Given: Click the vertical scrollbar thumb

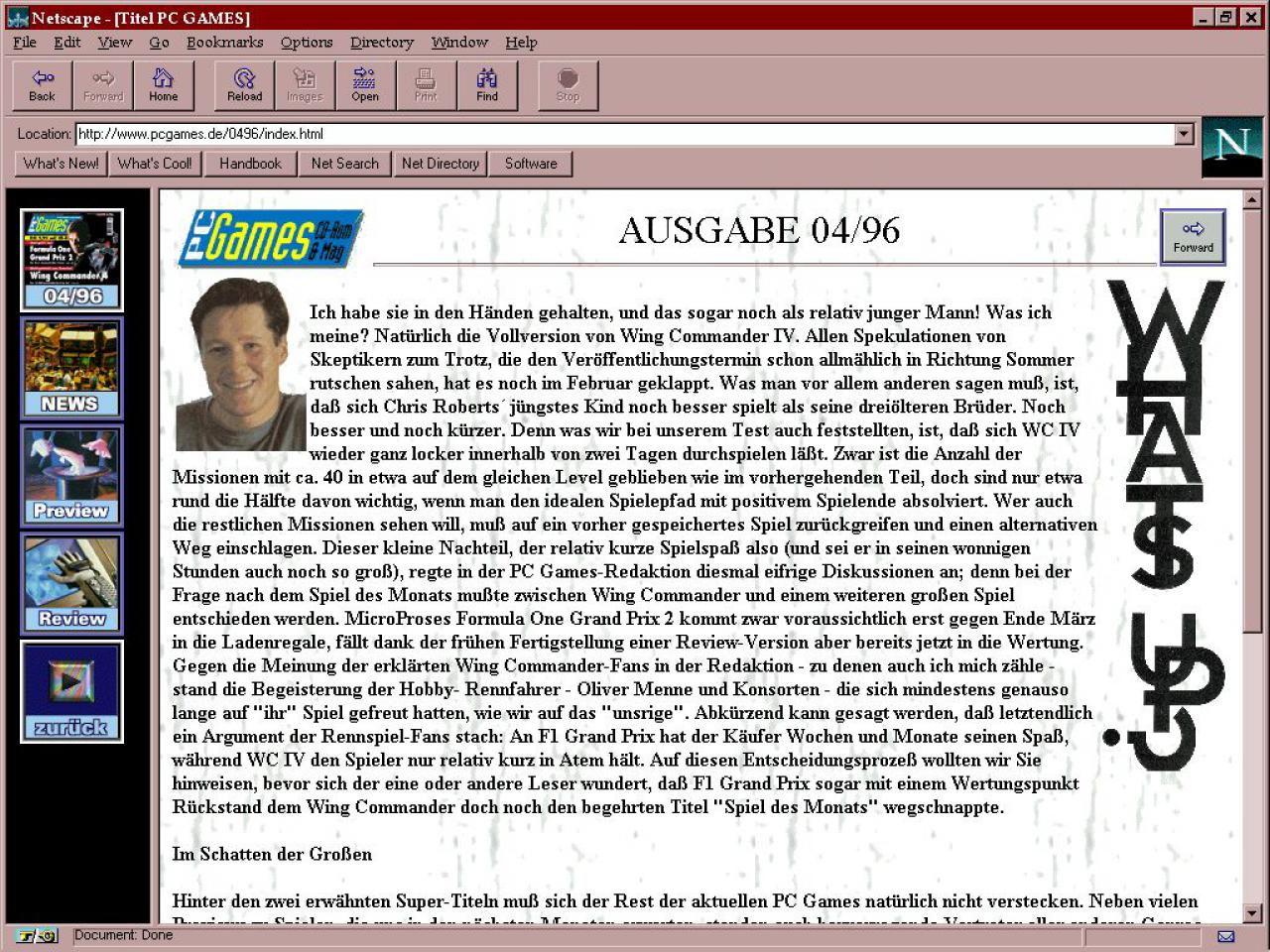Looking at the screenshot, I should pyautogui.click(x=1252, y=420).
